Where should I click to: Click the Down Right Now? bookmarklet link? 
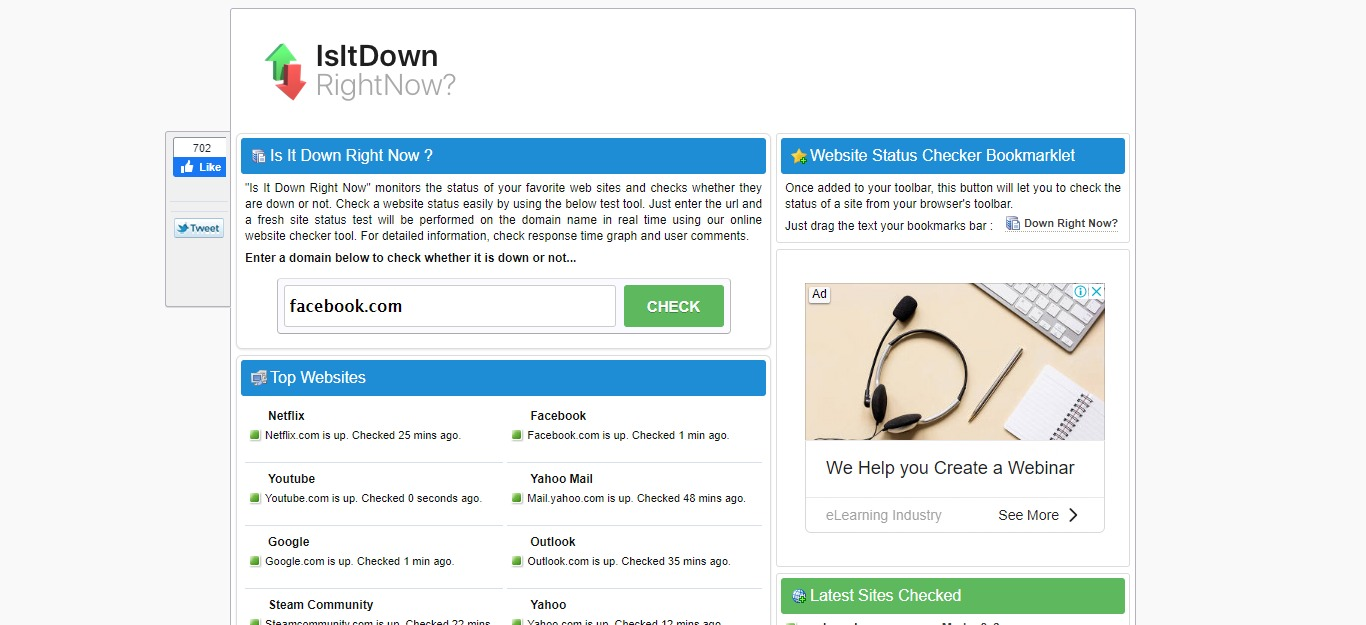tap(1071, 224)
